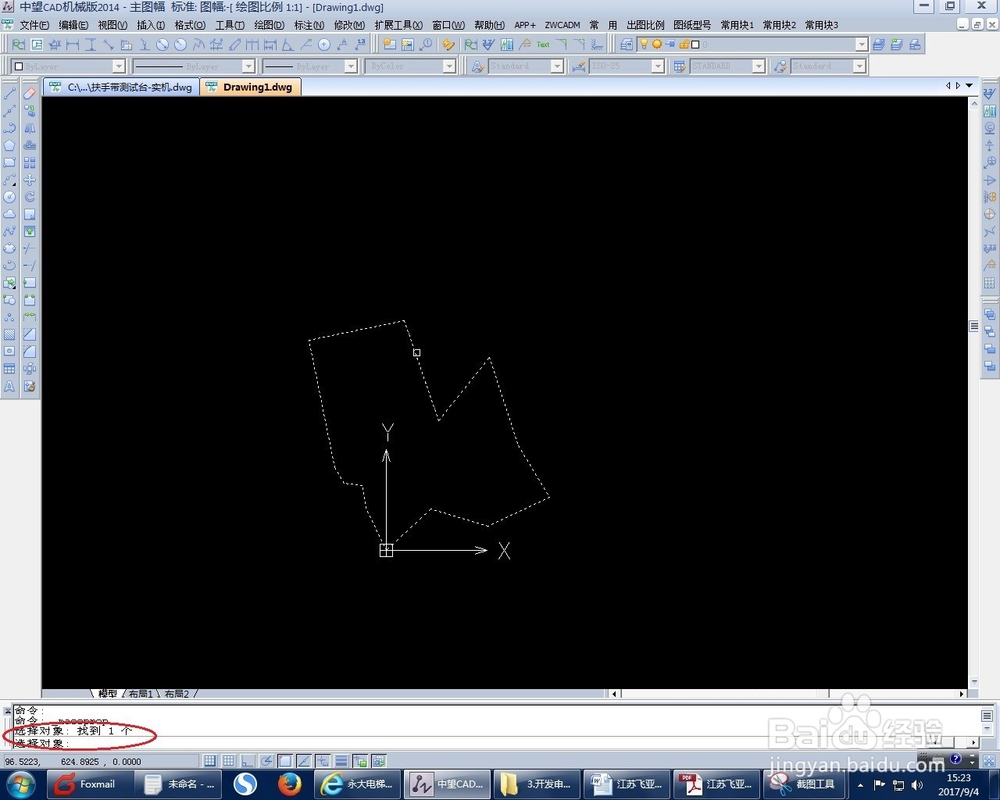This screenshot has height=800, width=1000.
Task: Expand the layer list dropdown
Action: pos(862,45)
